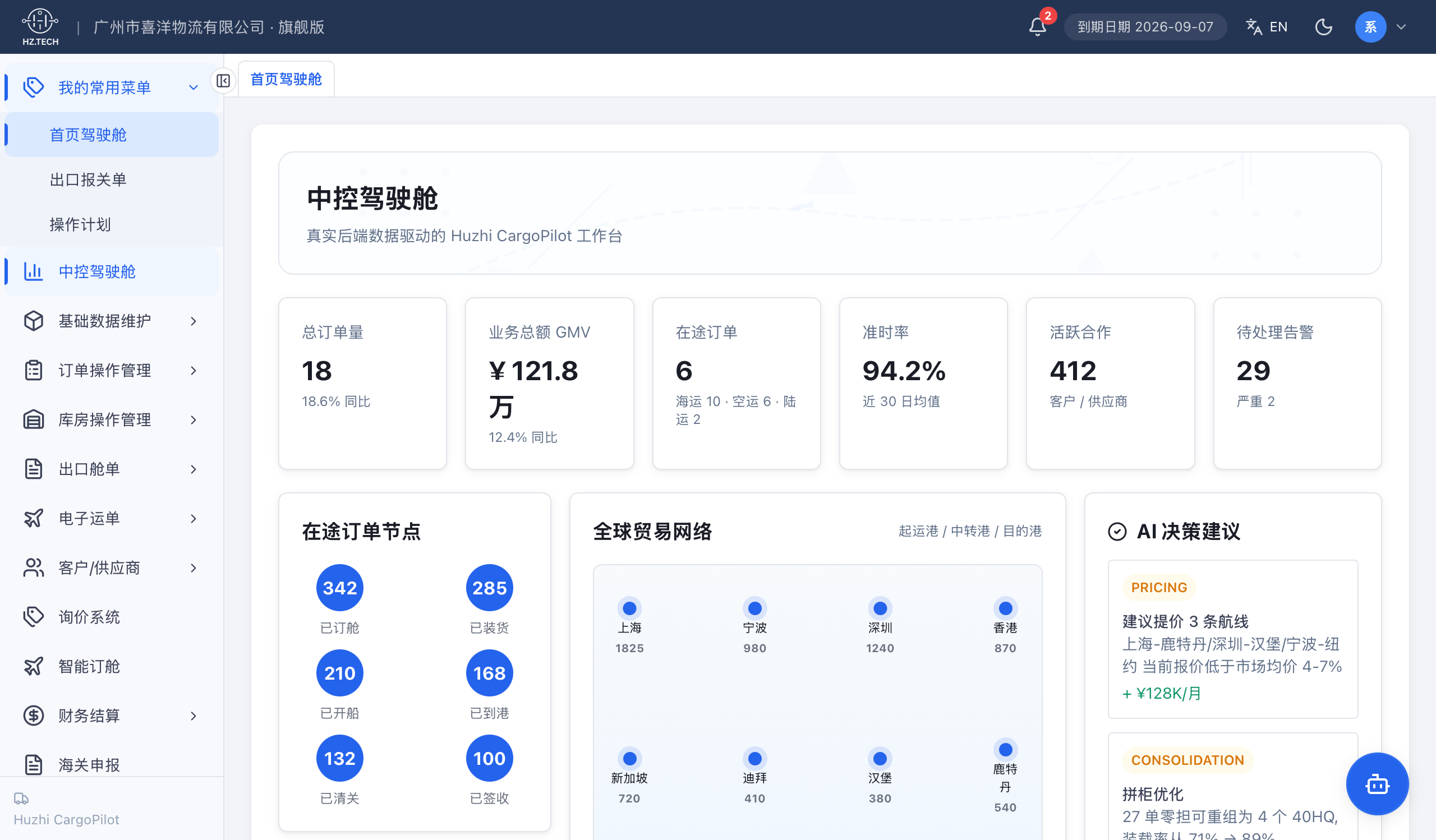Screen dimensions: 1436x840
Task: Expand the user account dropdown arrow
Action: pyautogui.click(x=1401, y=27)
